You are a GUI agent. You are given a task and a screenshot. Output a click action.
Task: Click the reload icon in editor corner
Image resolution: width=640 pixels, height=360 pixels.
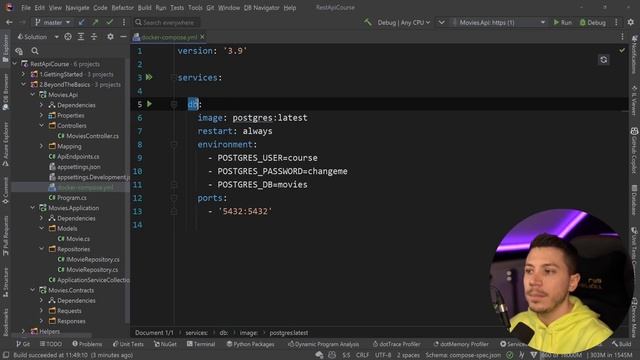click(604, 60)
